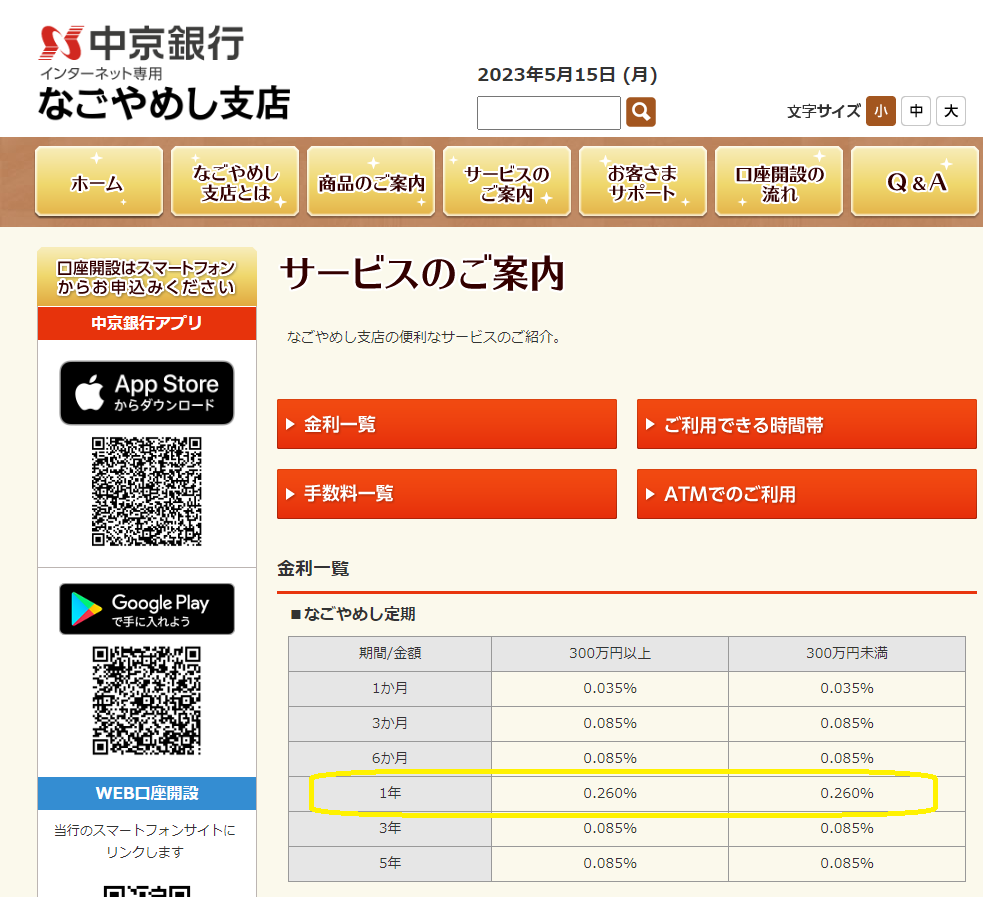The width and height of the screenshot is (983, 897).
Task: Click 当行のスマートフォンサイトに リンクします text
Action: point(145,841)
